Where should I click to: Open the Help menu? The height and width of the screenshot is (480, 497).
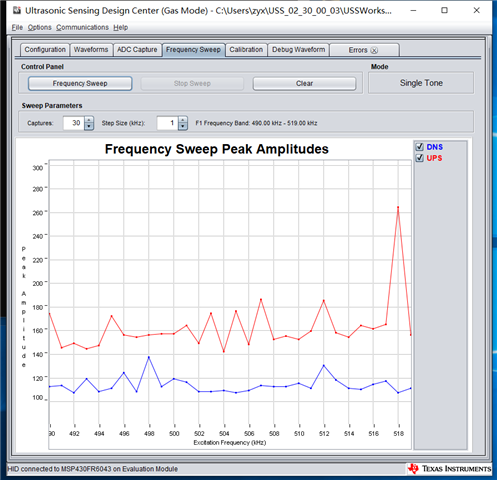pyautogui.click(x=120, y=27)
